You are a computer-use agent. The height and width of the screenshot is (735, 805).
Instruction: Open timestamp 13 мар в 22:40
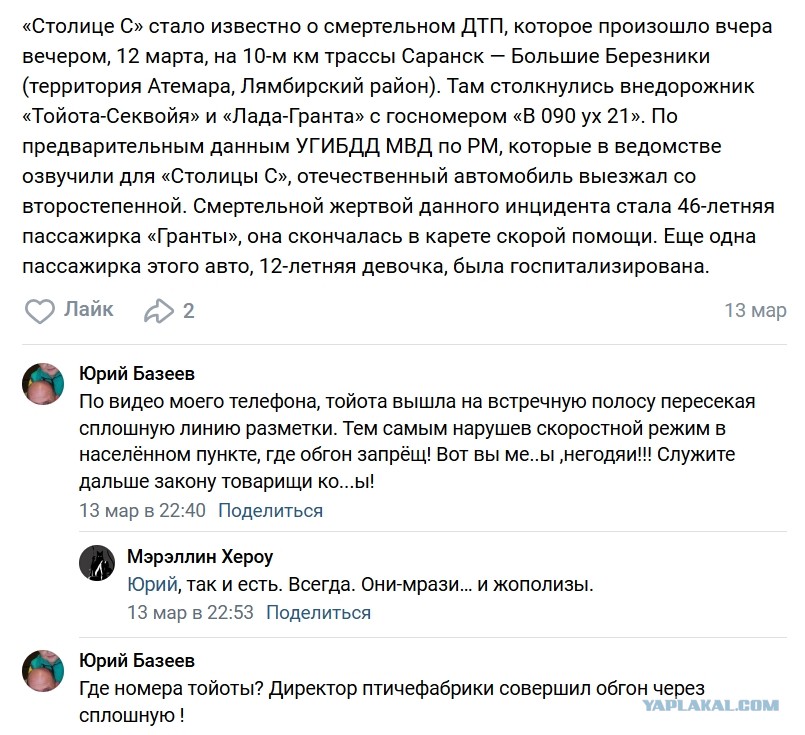(x=142, y=511)
